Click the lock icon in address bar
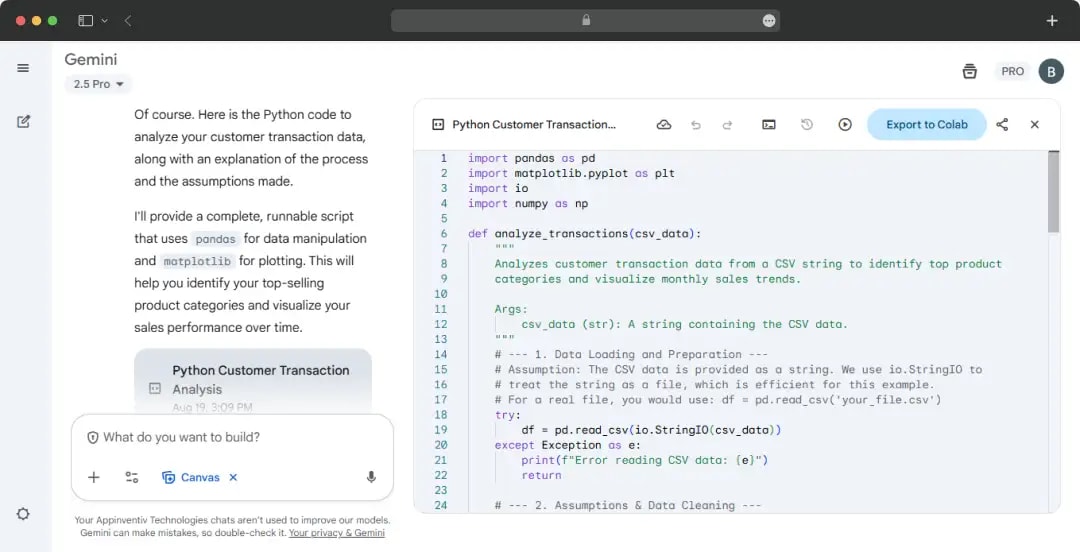 point(586,21)
